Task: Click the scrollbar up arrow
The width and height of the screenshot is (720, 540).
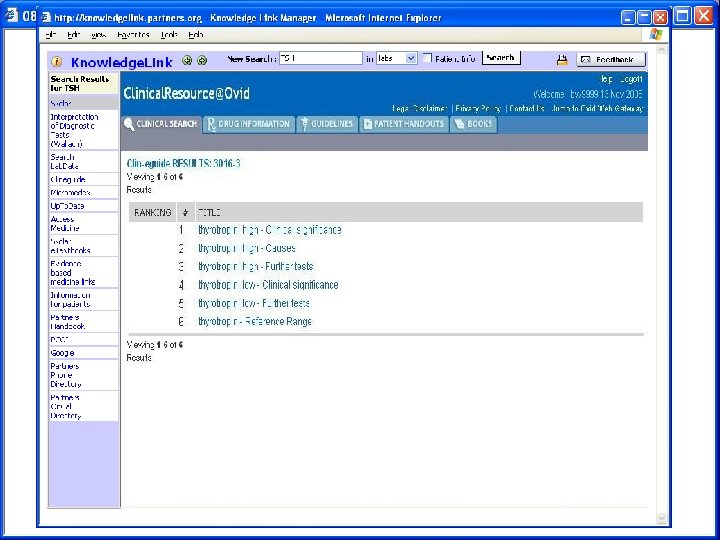Action: tap(661, 49)
